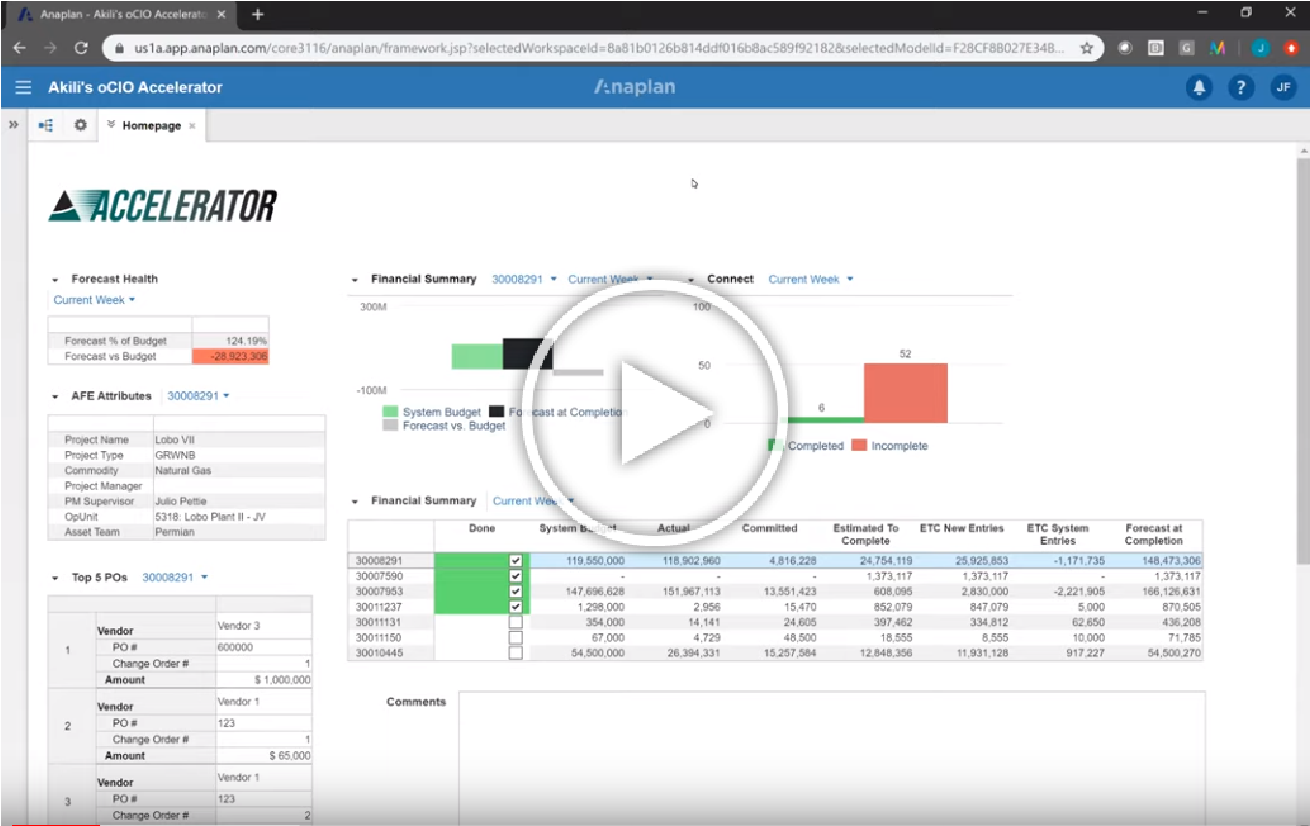Select Forecast at Completion column header
Screen dimensions: 1310x826
point(1154,534)
